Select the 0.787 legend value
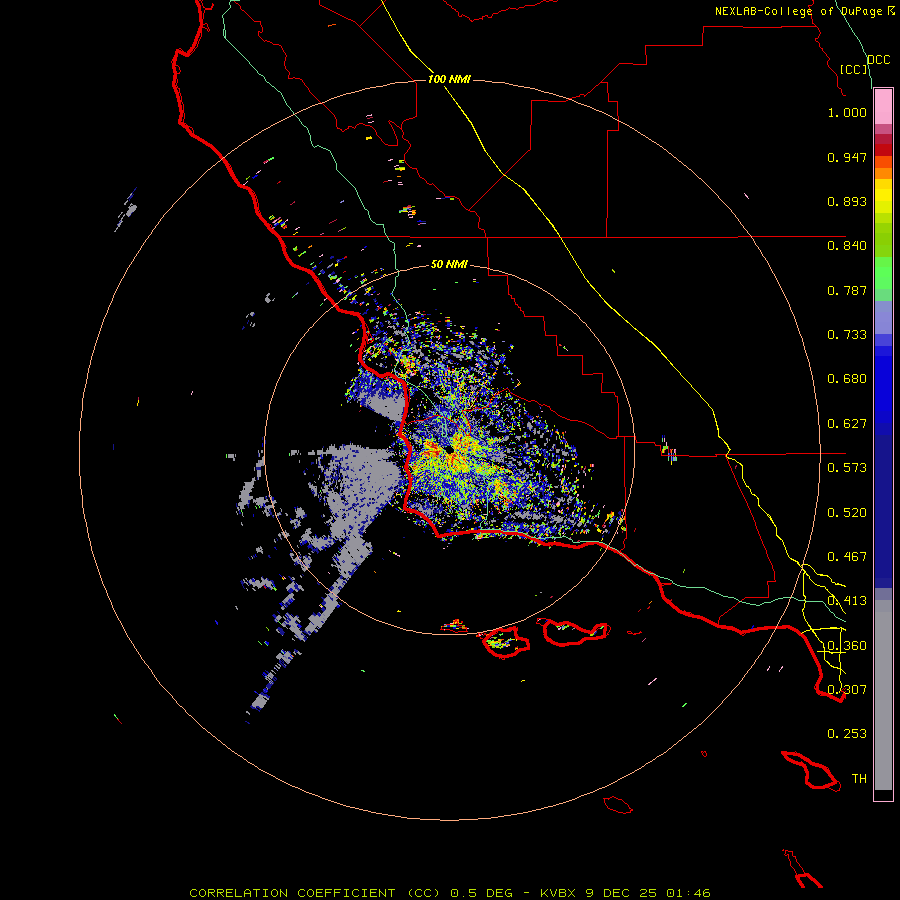 [x=847, y=290]
